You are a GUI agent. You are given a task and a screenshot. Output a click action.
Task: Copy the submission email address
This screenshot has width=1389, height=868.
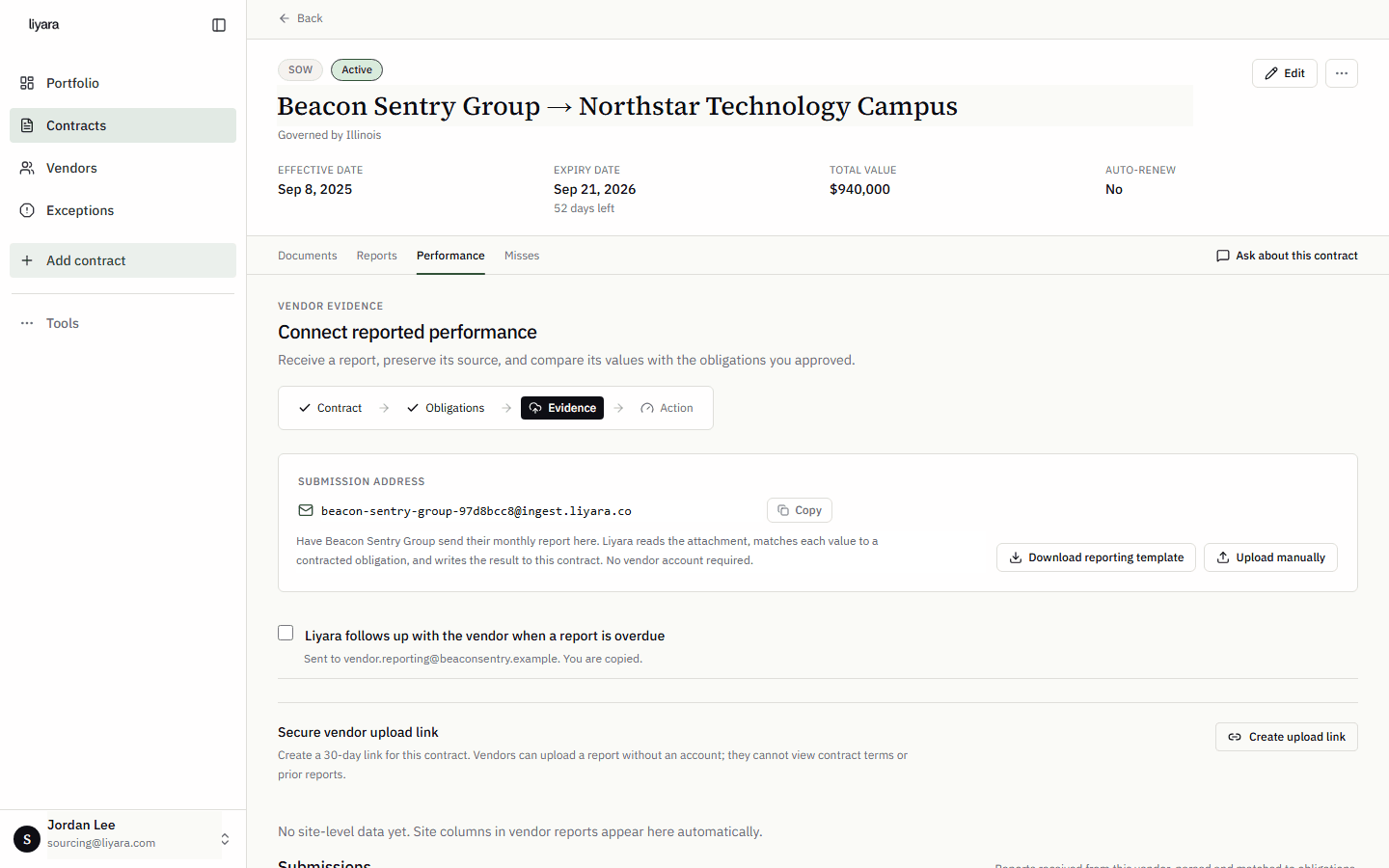click(800, 510)
